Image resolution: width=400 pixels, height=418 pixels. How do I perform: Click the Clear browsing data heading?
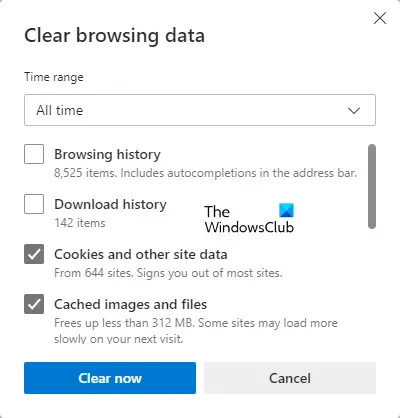click(114, 35)
